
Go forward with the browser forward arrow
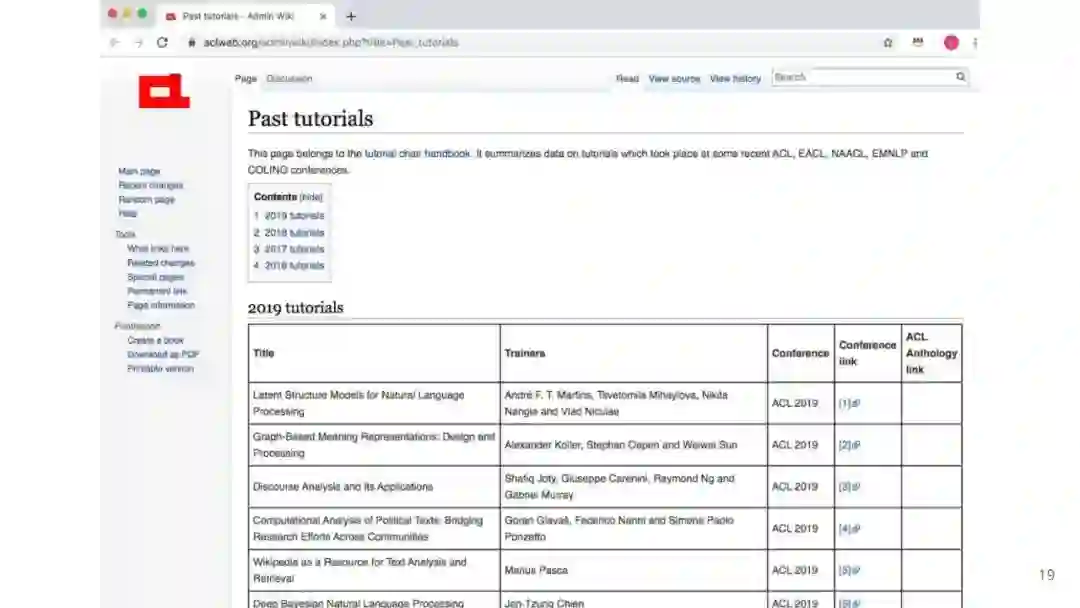pos(138,42)
